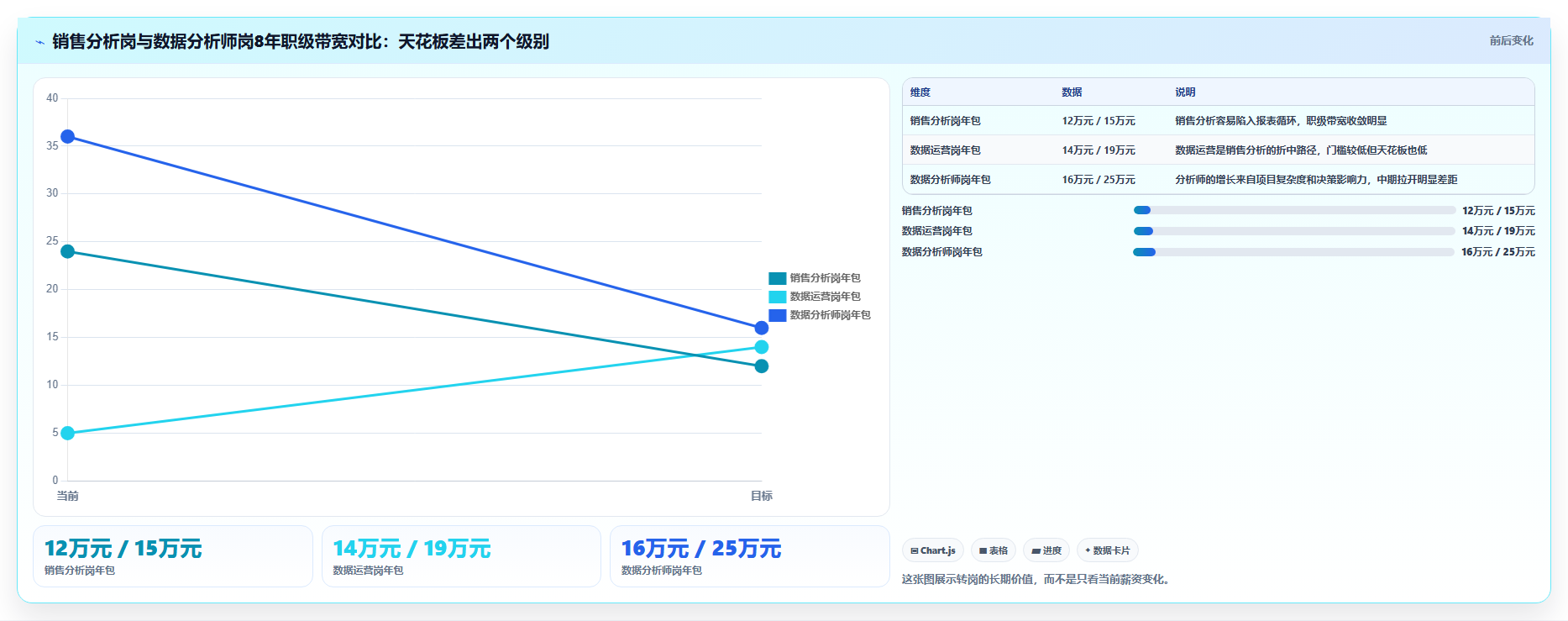Click the 数据分析师岗年包 progress bar
Viewport: 1568px width, 621px height.
click(1294, 252)
